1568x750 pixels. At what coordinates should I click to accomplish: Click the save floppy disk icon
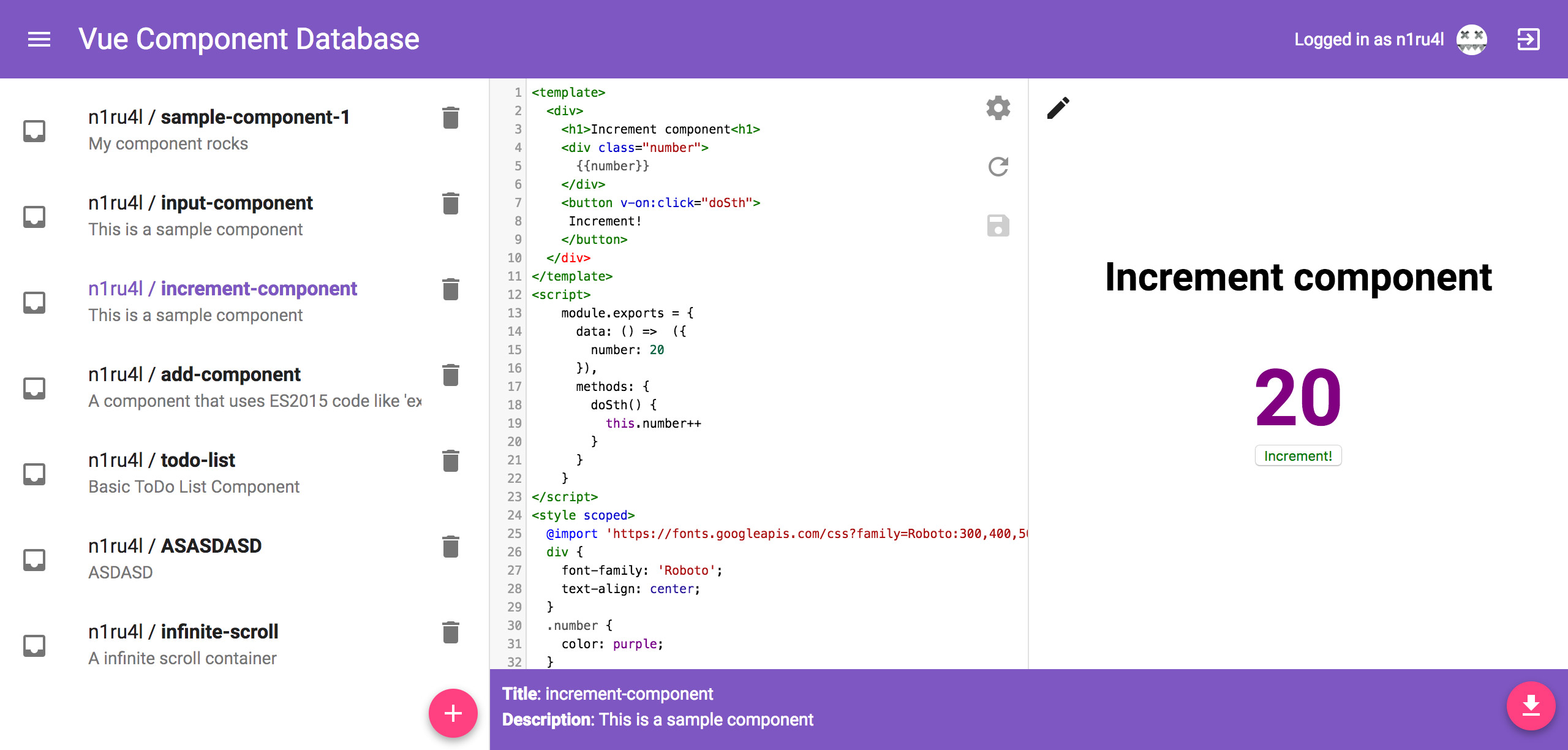click(x=998, y=225)
